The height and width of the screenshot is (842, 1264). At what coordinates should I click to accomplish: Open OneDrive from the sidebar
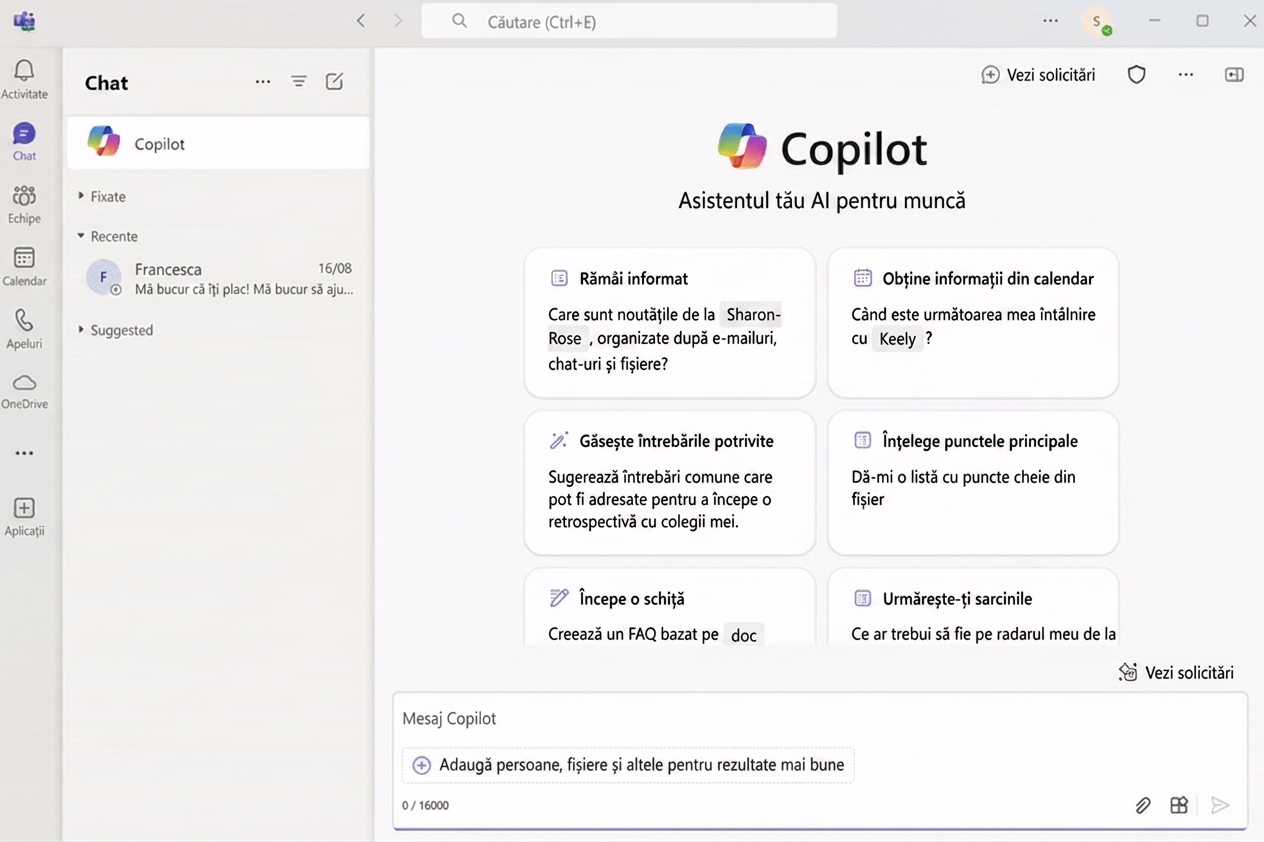pos(24,390)
